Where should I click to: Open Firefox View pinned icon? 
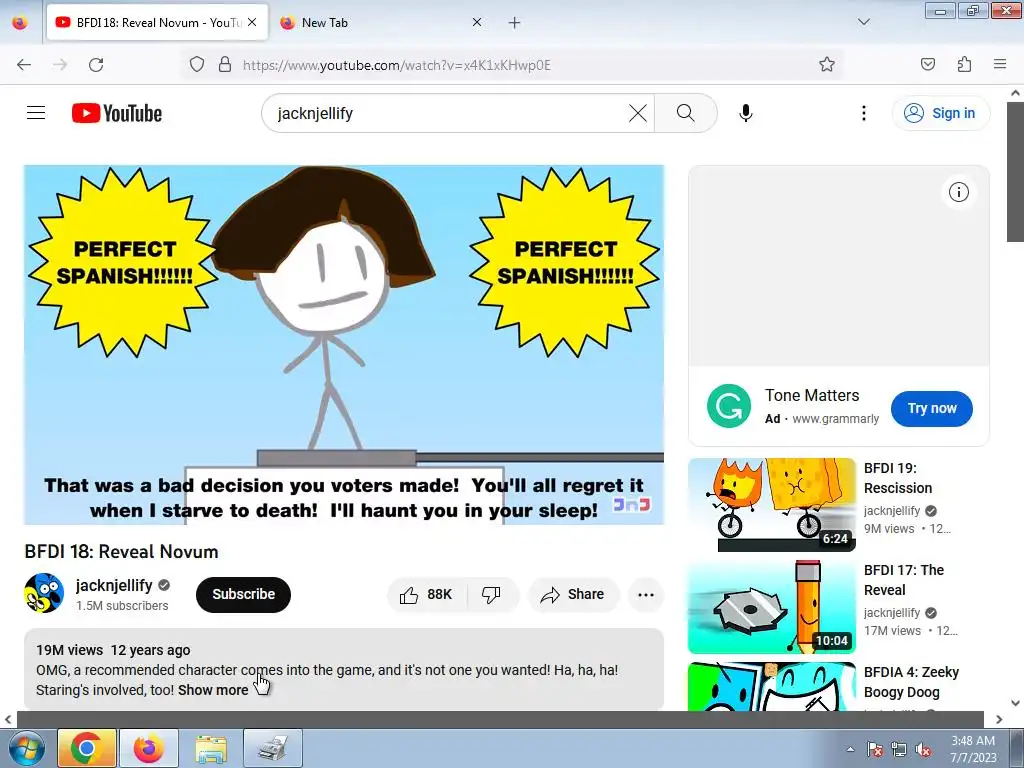[x=20, y=22]
